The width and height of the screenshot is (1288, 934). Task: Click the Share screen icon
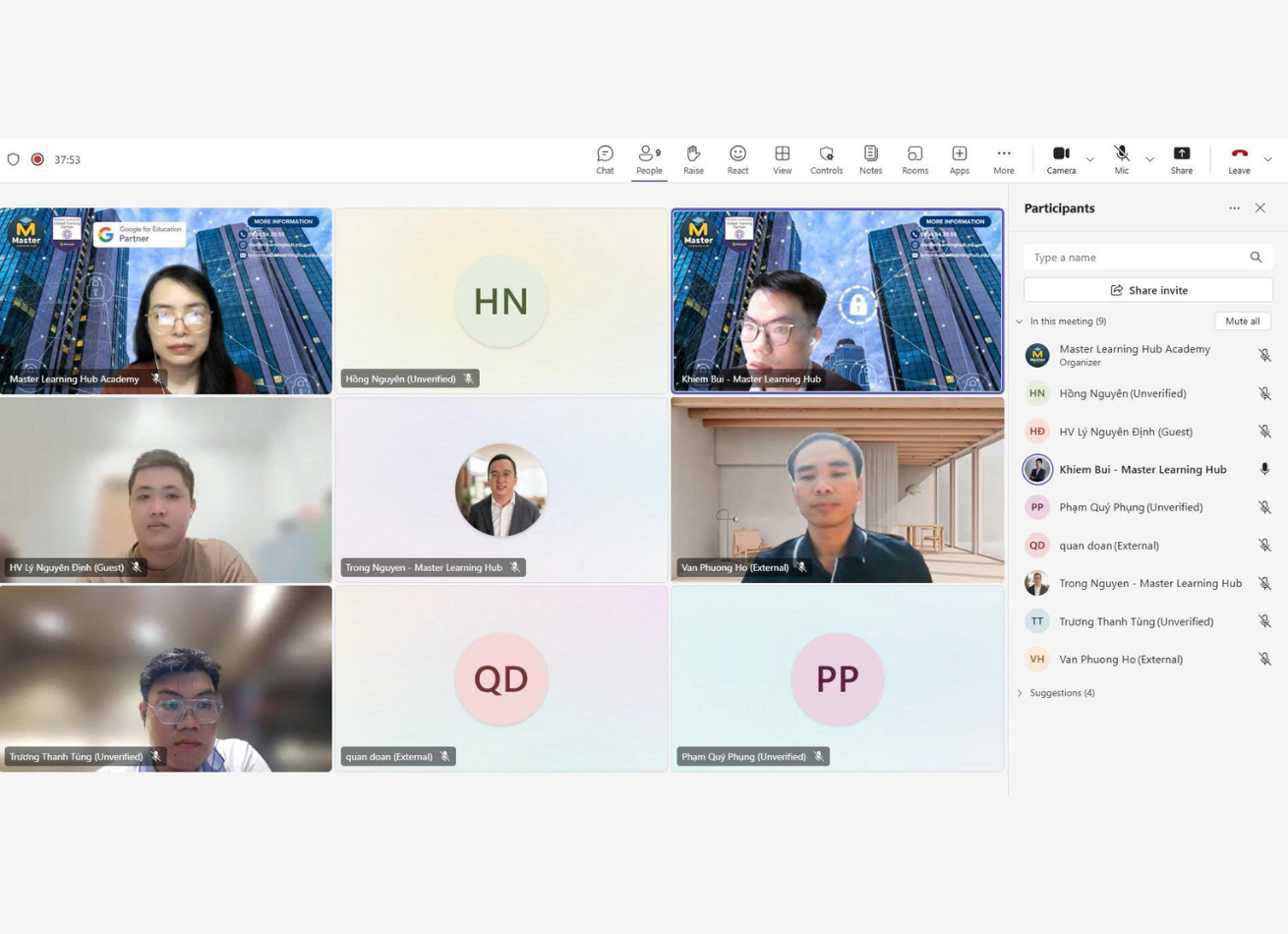click(x=1181, y=159)
